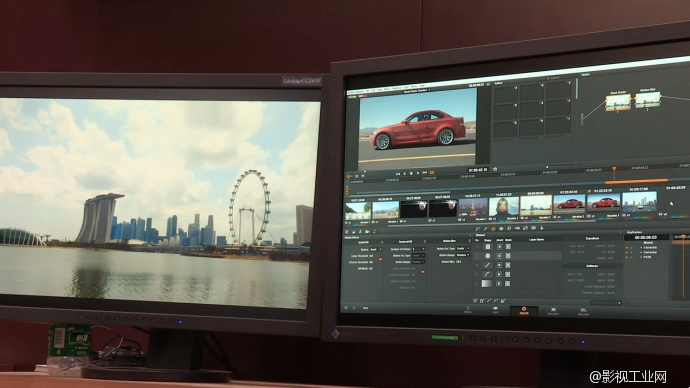Click the orange playhead on timeline ruler

(x=614, y=168)
